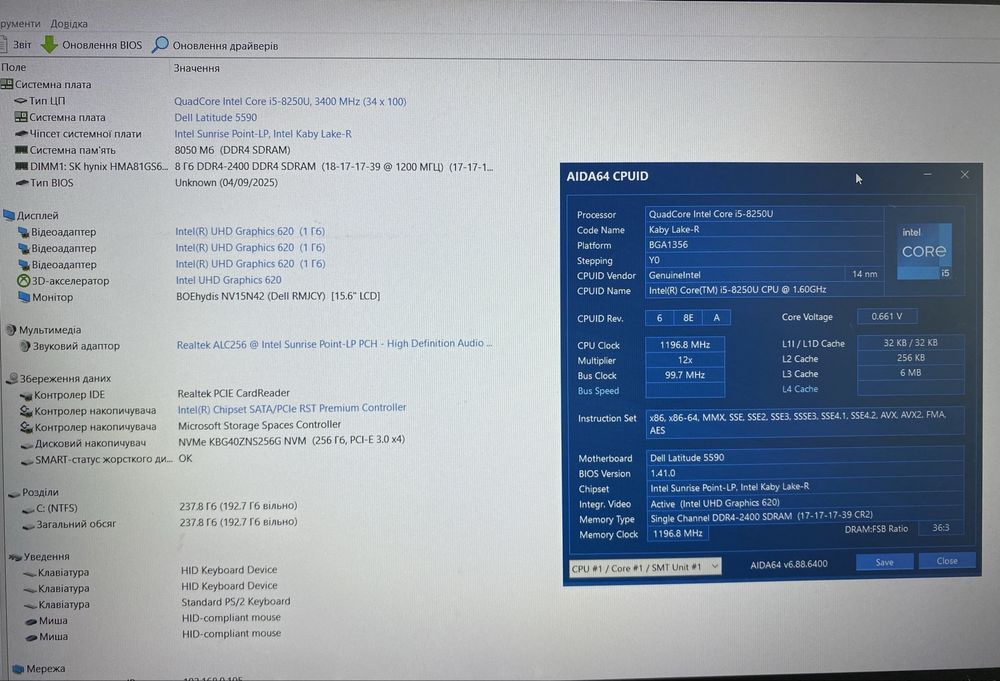The height and width of the screenshot is (681, 1000).
Task: Click the Системна пам'ять memory icon
Action: [21, 150]
